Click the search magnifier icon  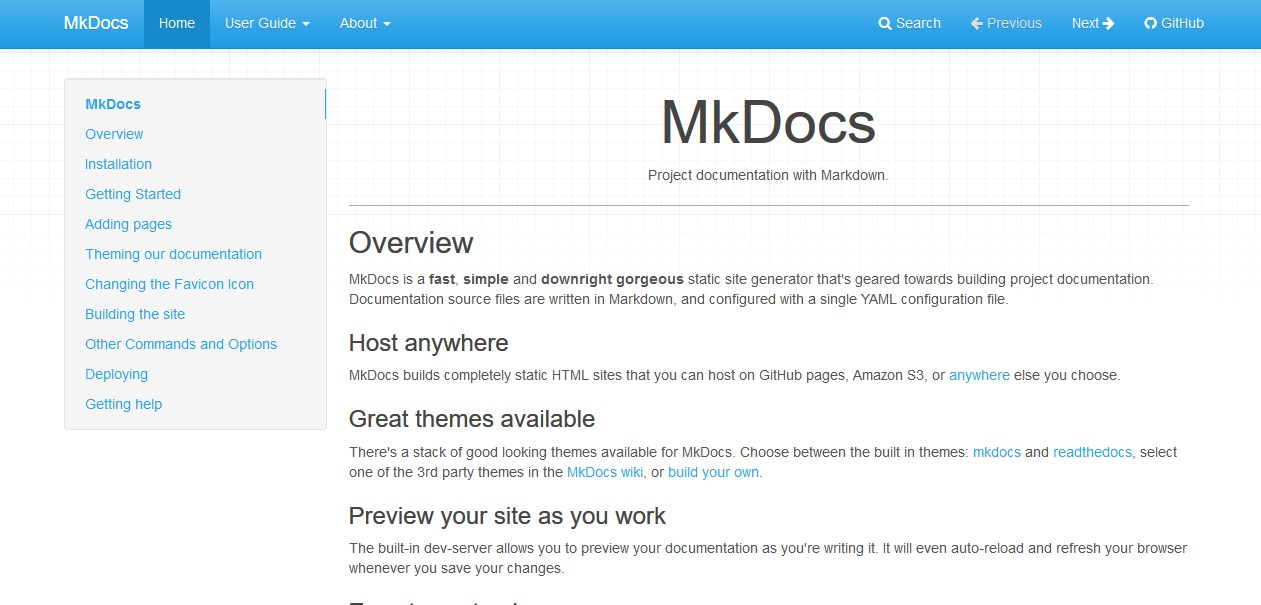point(885,23)
